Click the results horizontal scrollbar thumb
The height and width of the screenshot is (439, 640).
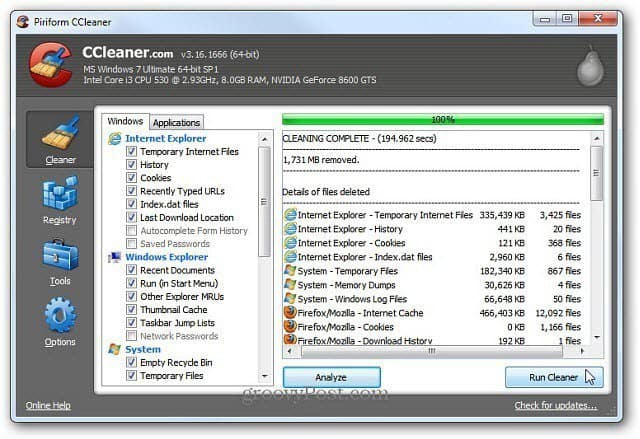[431, 351]
